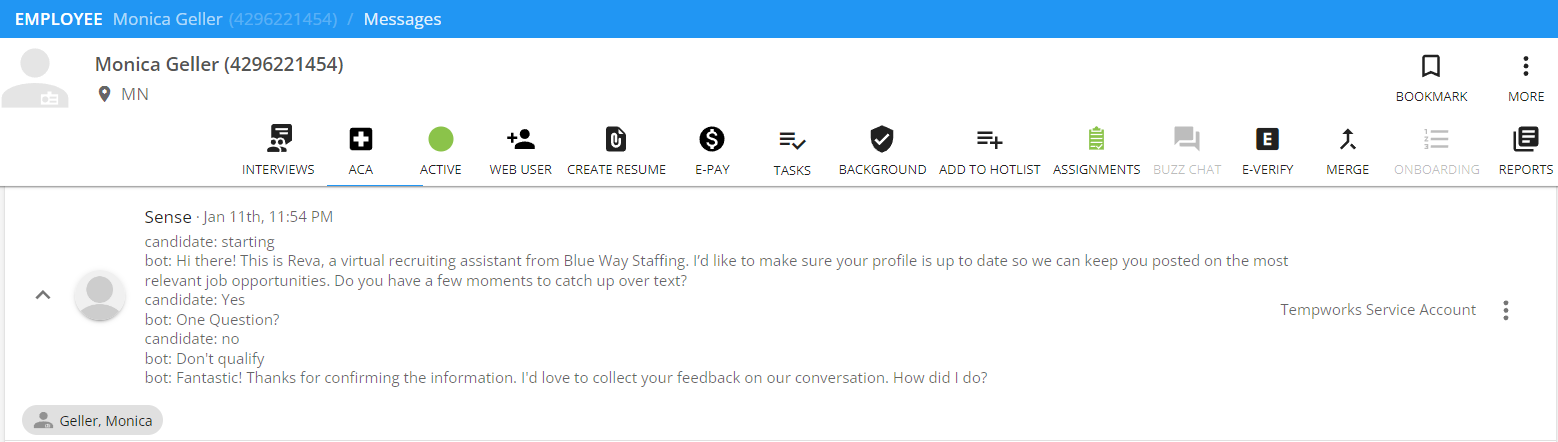Open Web User account icon
The image size is (1558, 442).
520,140
